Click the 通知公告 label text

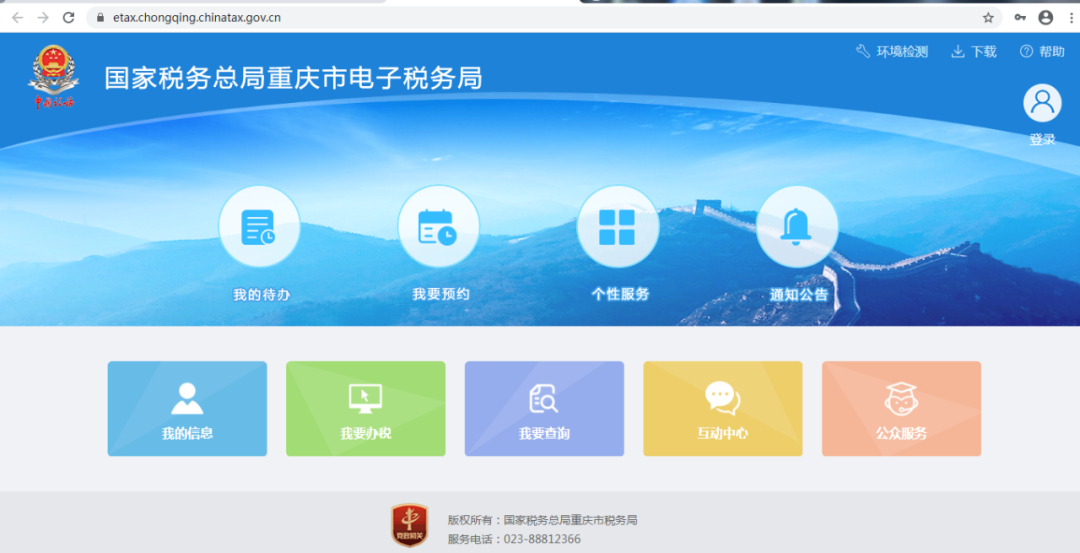tap(799, 295)
